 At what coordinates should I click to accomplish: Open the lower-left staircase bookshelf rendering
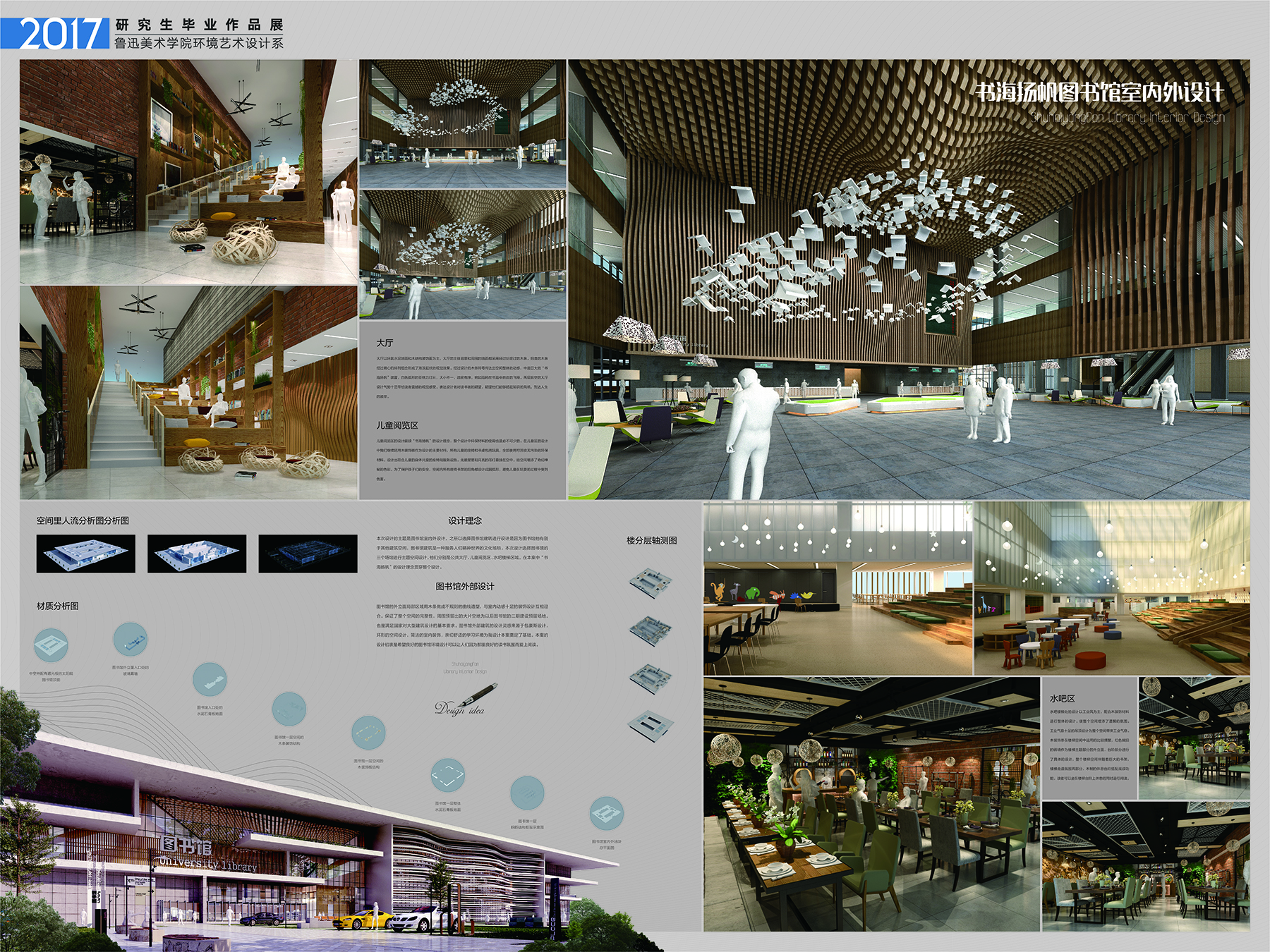coord(188,393)
